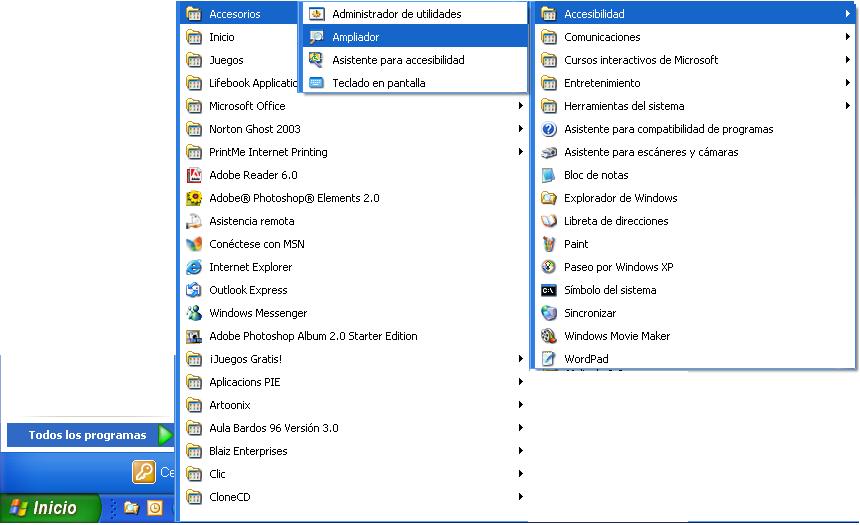
Task: Open the Accesorios folder entry
Action: pyautogui.click(x=239, y=14)
